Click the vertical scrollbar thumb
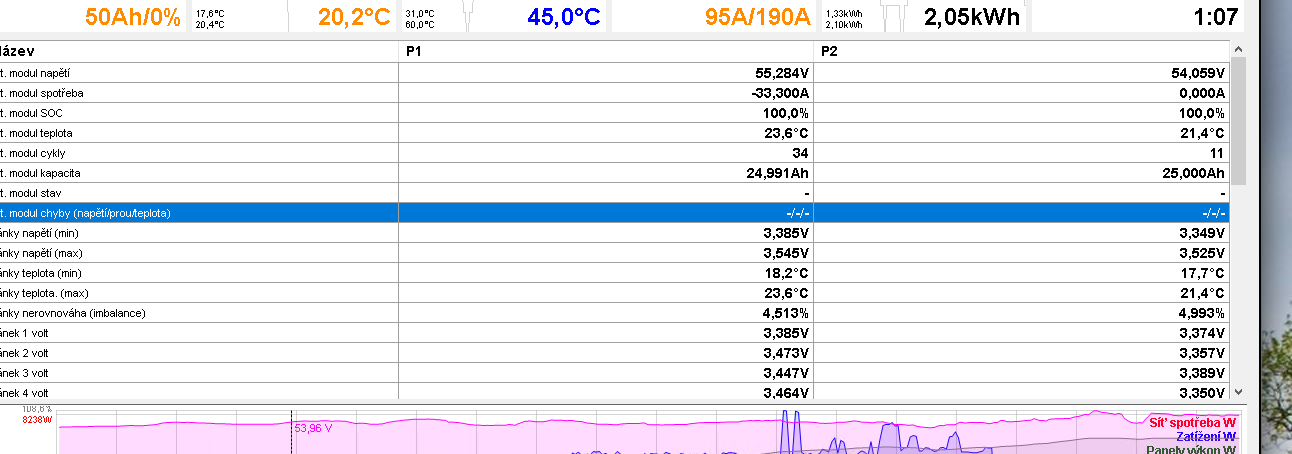Screen dimensions: 1292x454 pyautogui.click(x=1239, y=120)
